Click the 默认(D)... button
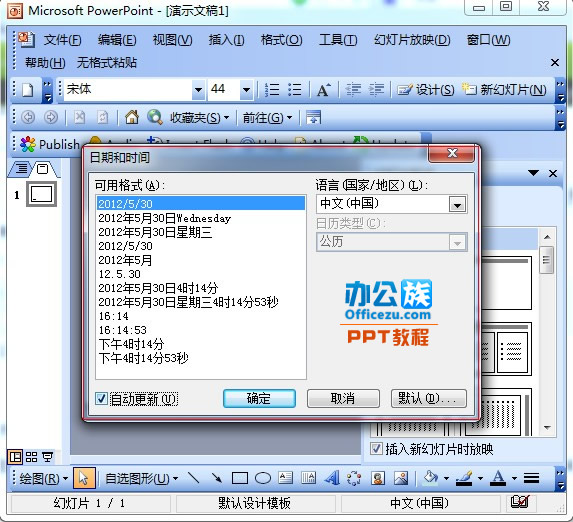Image resolution: width=573 pixels, height=522 pixels. coord(429,398)
